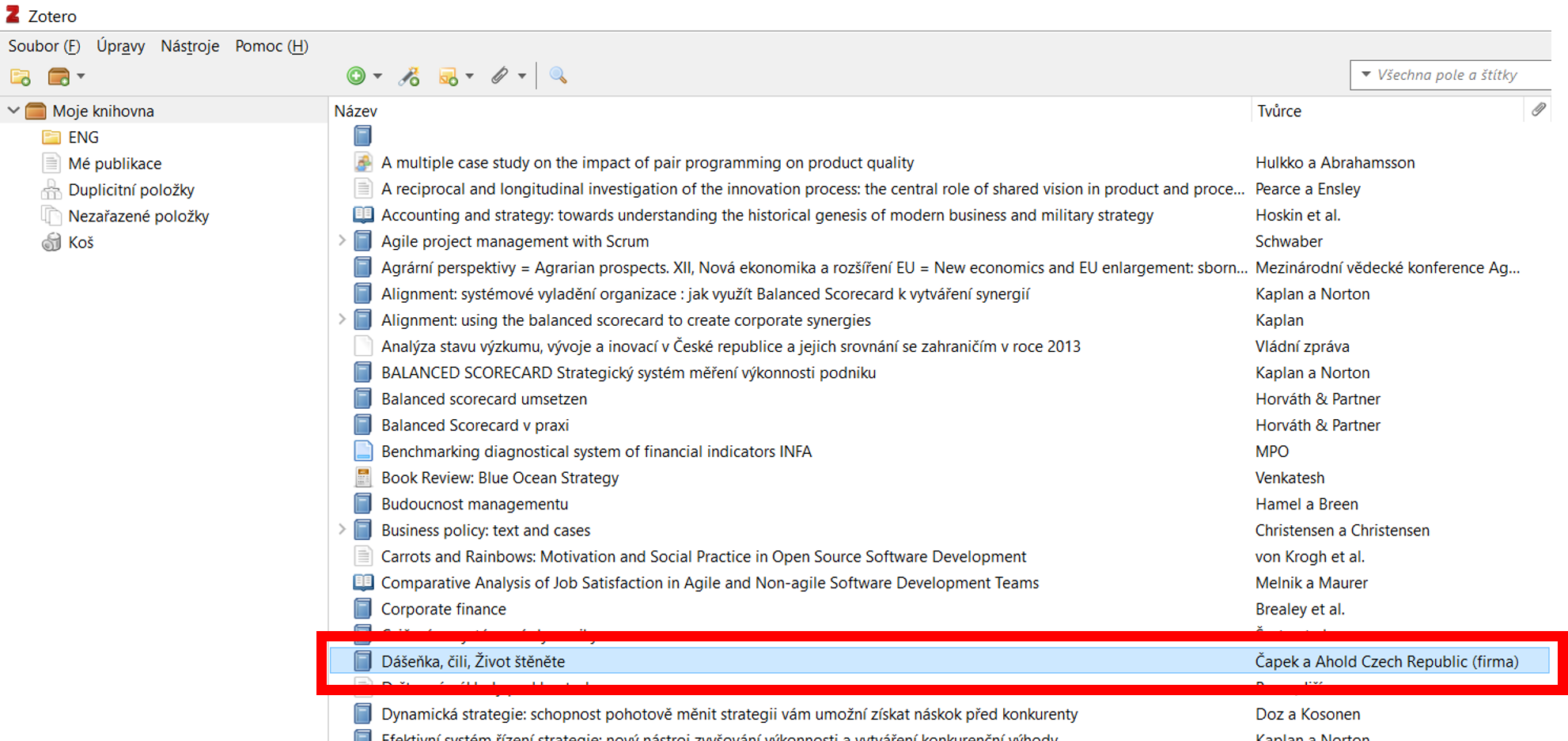Click book icon of Corporate finance
Image resolution: width=1568 pixels, height=741 pixels.
(x=362, y=608)
